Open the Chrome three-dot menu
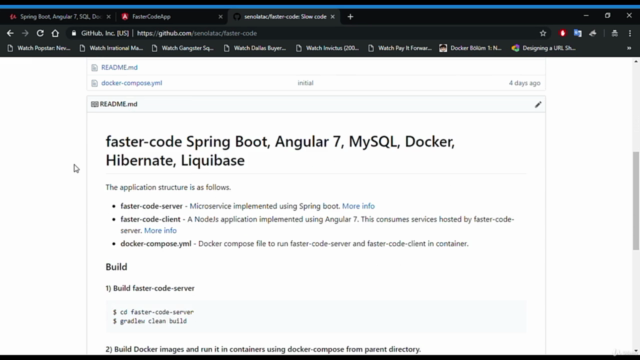This screenshot has width=640, height=360. [x=630, y=33]
